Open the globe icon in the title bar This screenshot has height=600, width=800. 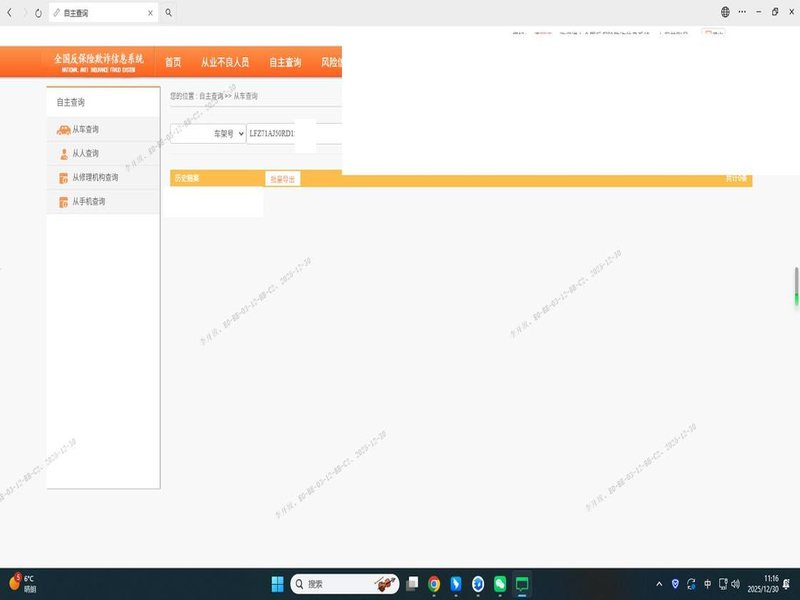725,12
